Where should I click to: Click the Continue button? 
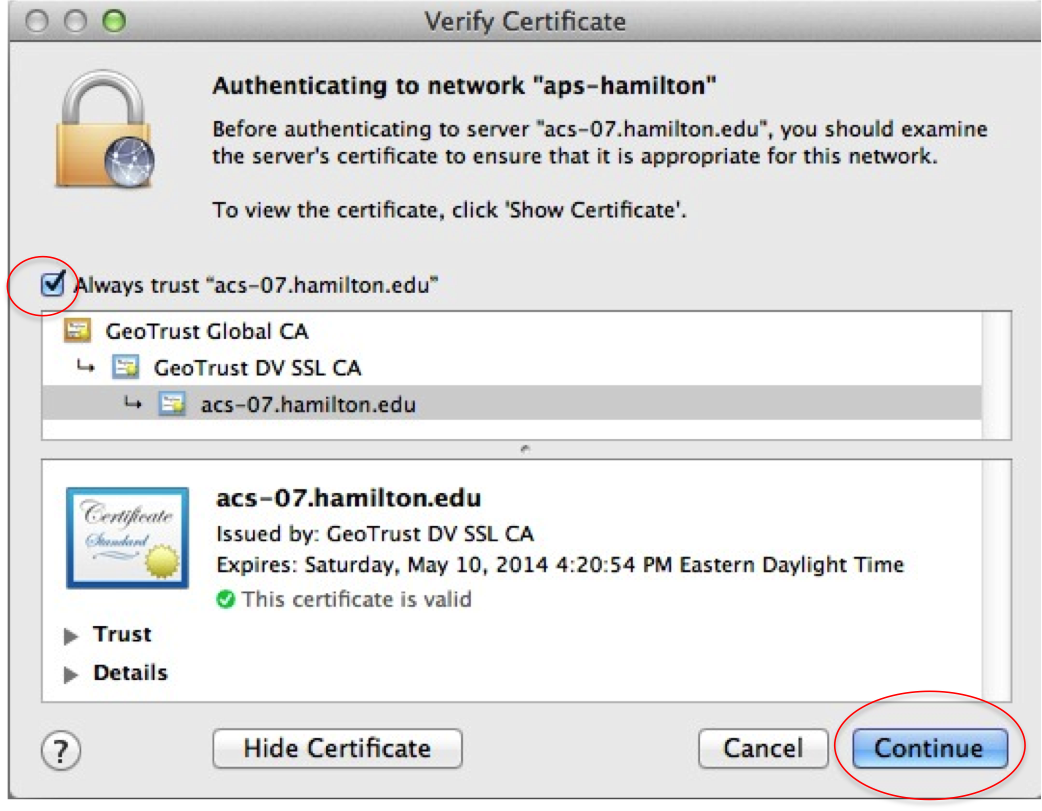(x=929, y=749)
